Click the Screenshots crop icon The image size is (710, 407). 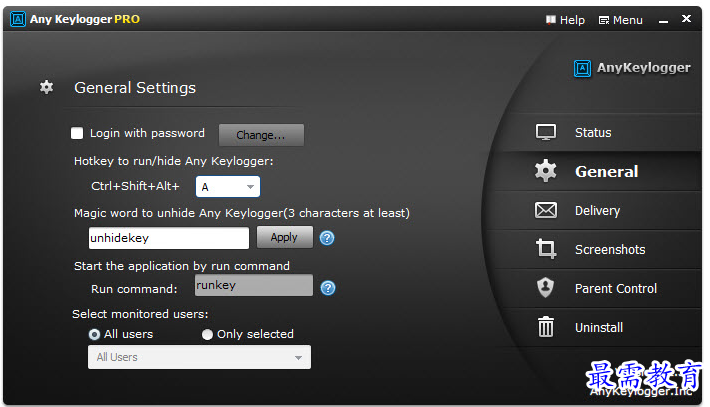coord(546,249)
